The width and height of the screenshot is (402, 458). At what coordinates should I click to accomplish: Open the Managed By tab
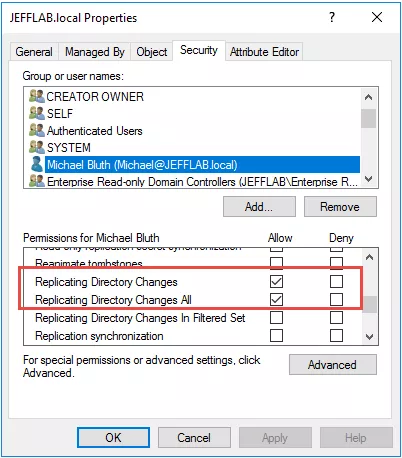pos(95,52)
